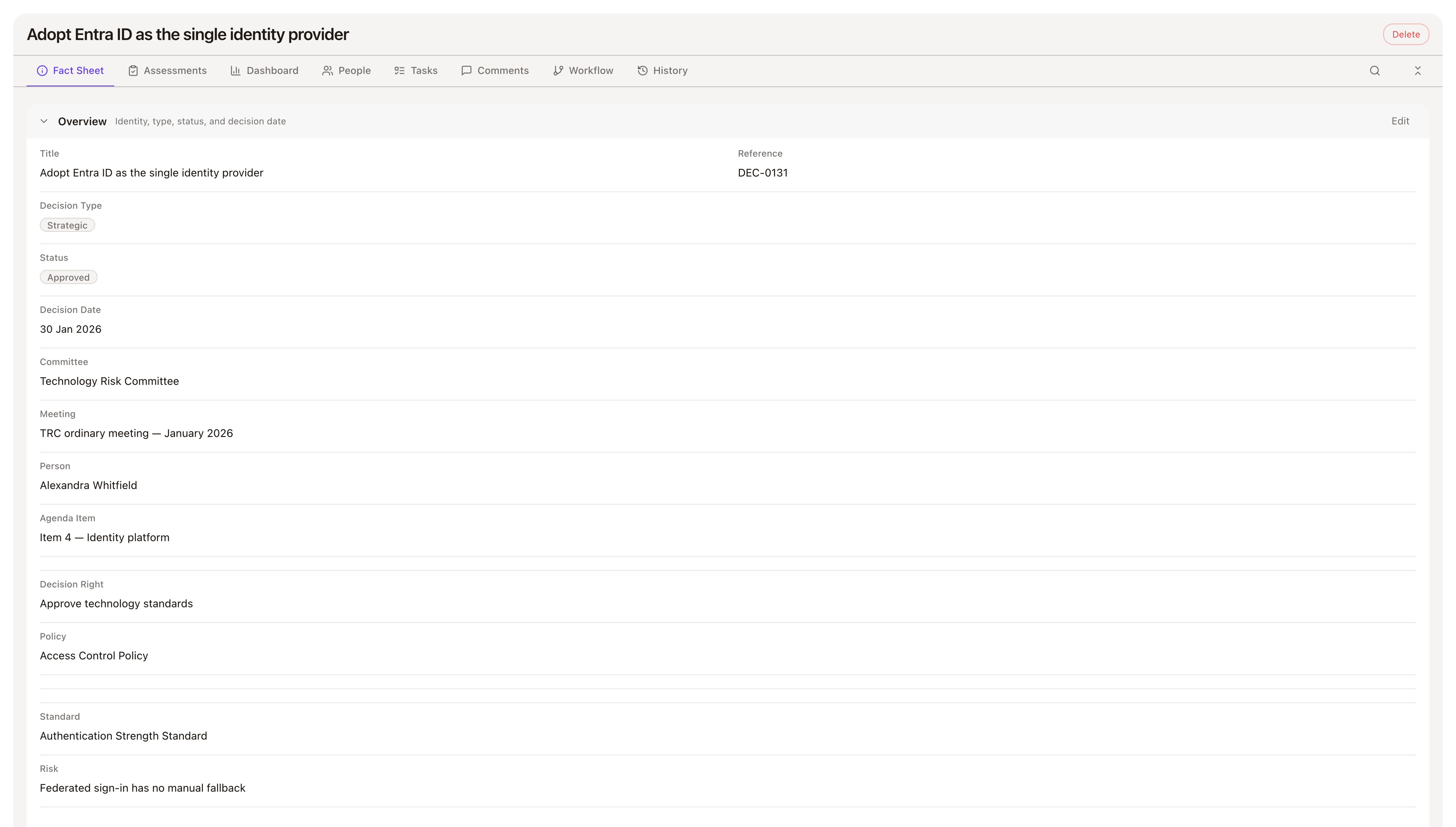The image size is (1456, 827).
Task: Open the Access Control Policy value
Action: point(94,655)
